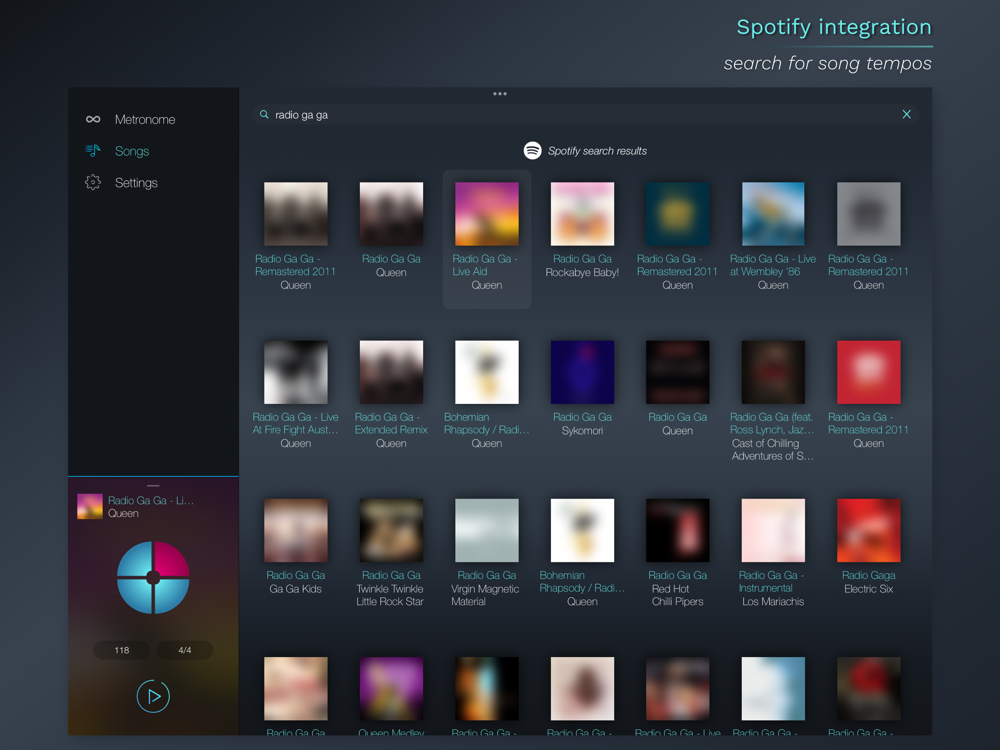Click the Red Hot Chilli Pipers artist name
This screenshot has width=1000, height=750.
(677, 595)
